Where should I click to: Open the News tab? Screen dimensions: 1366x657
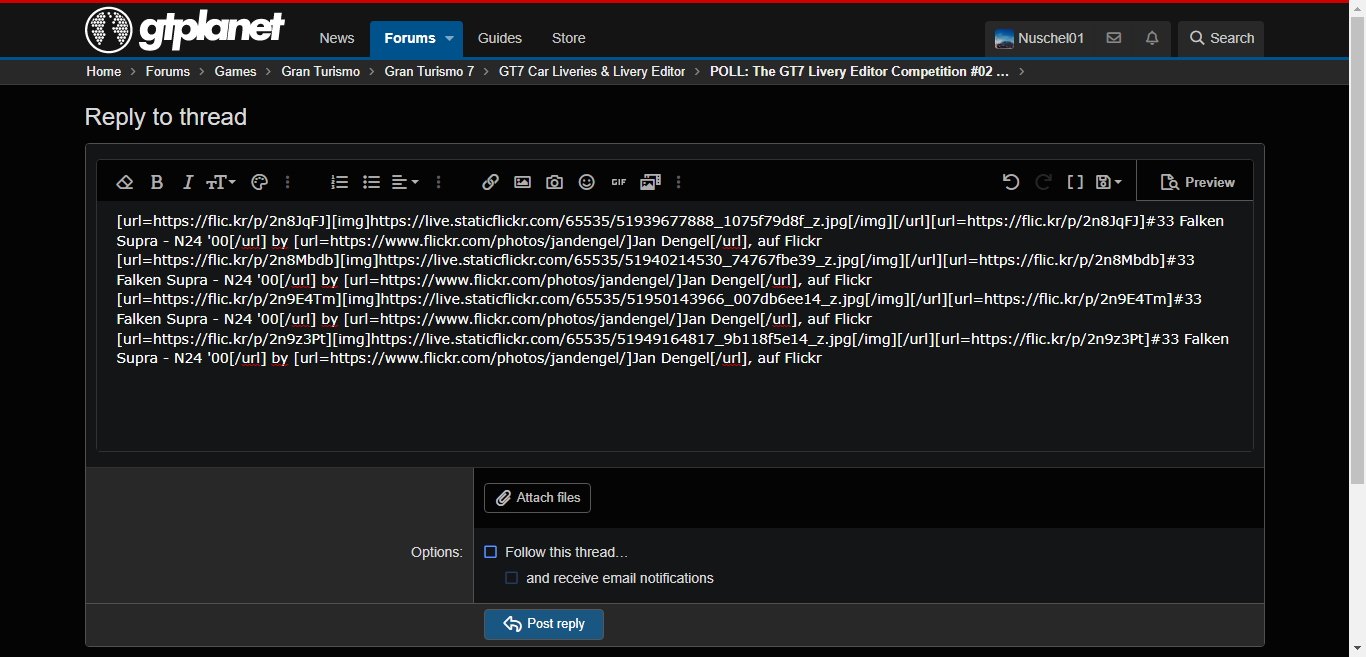pos(337,38)
